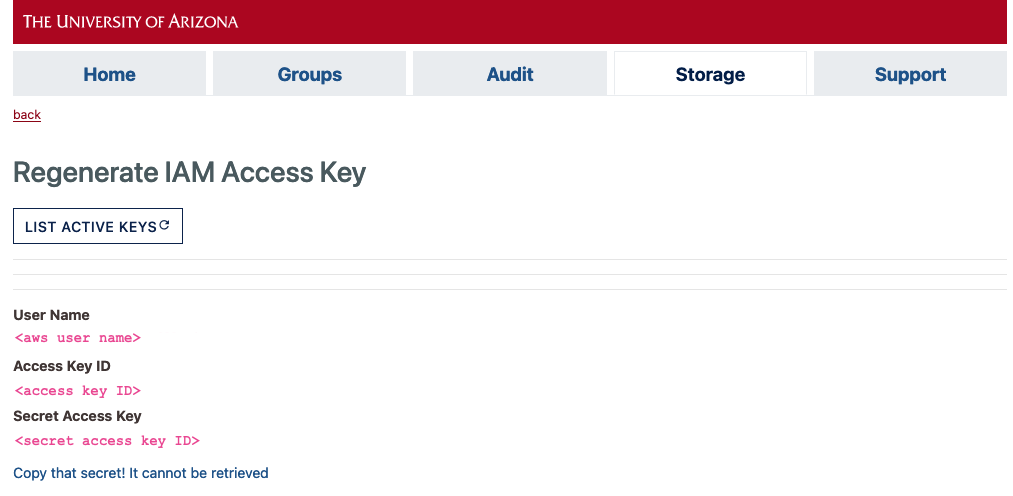
Task: Open the Support tab
Action: tap(910, 74)
